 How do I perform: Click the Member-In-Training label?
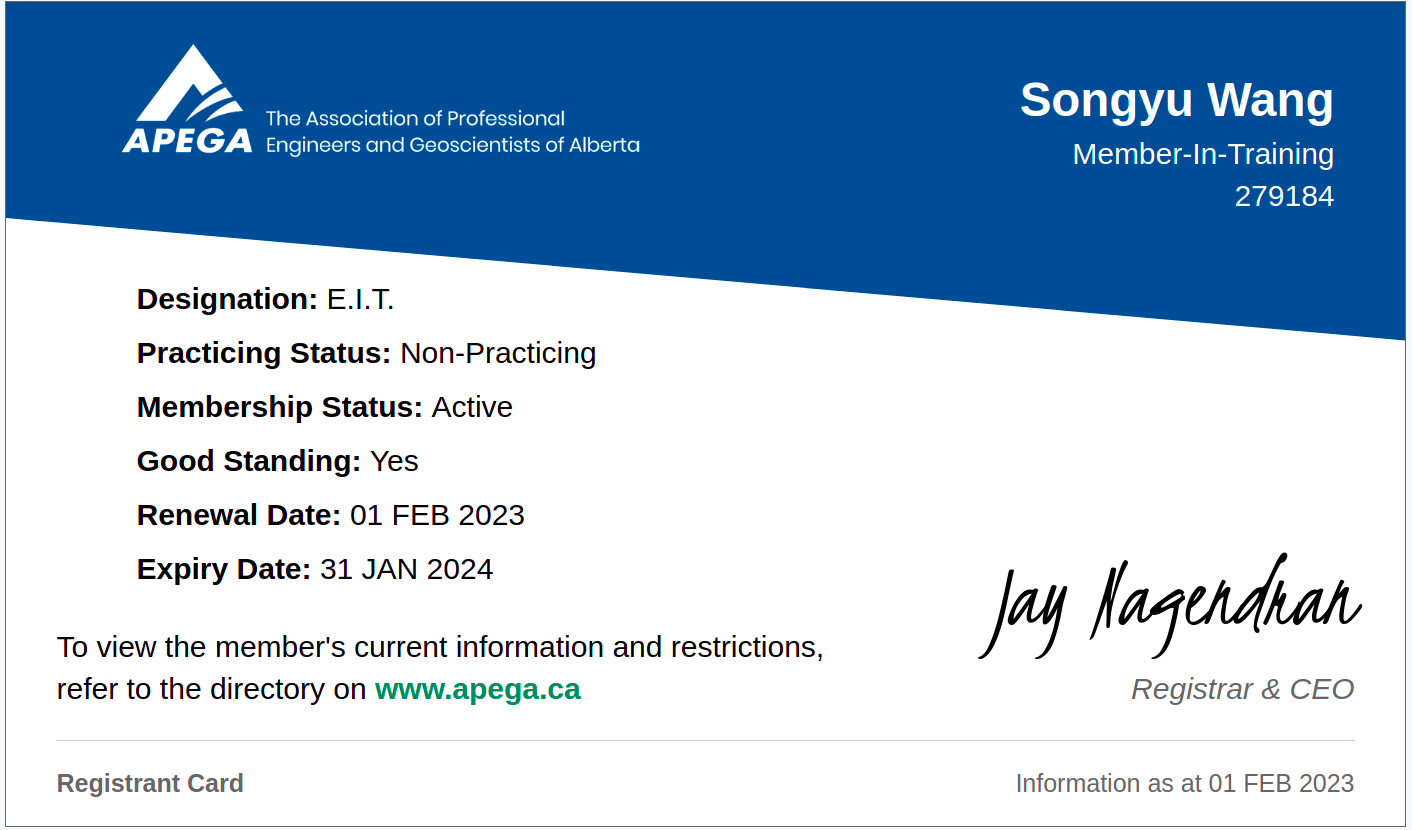[1202, 154]
